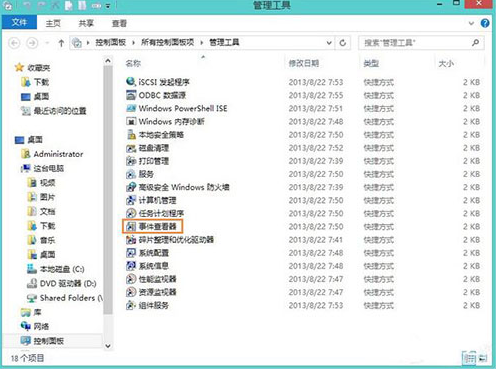Click 控制面板 in the breadcrumb path
The image size is (496, 369).
[x=111, y=42]
